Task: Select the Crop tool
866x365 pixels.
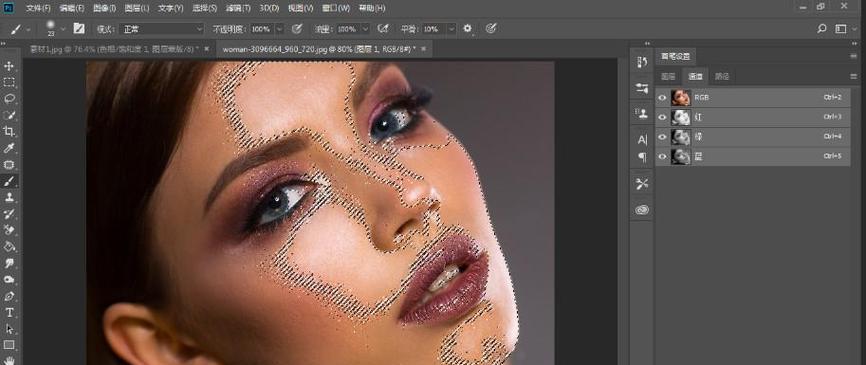Action: [x=9, y=131]
